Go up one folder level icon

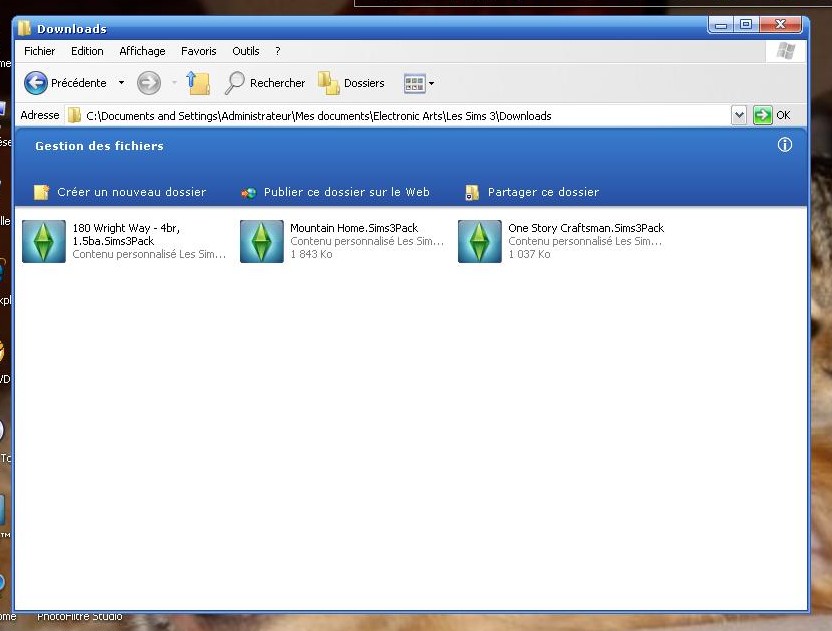pos(198,83)
